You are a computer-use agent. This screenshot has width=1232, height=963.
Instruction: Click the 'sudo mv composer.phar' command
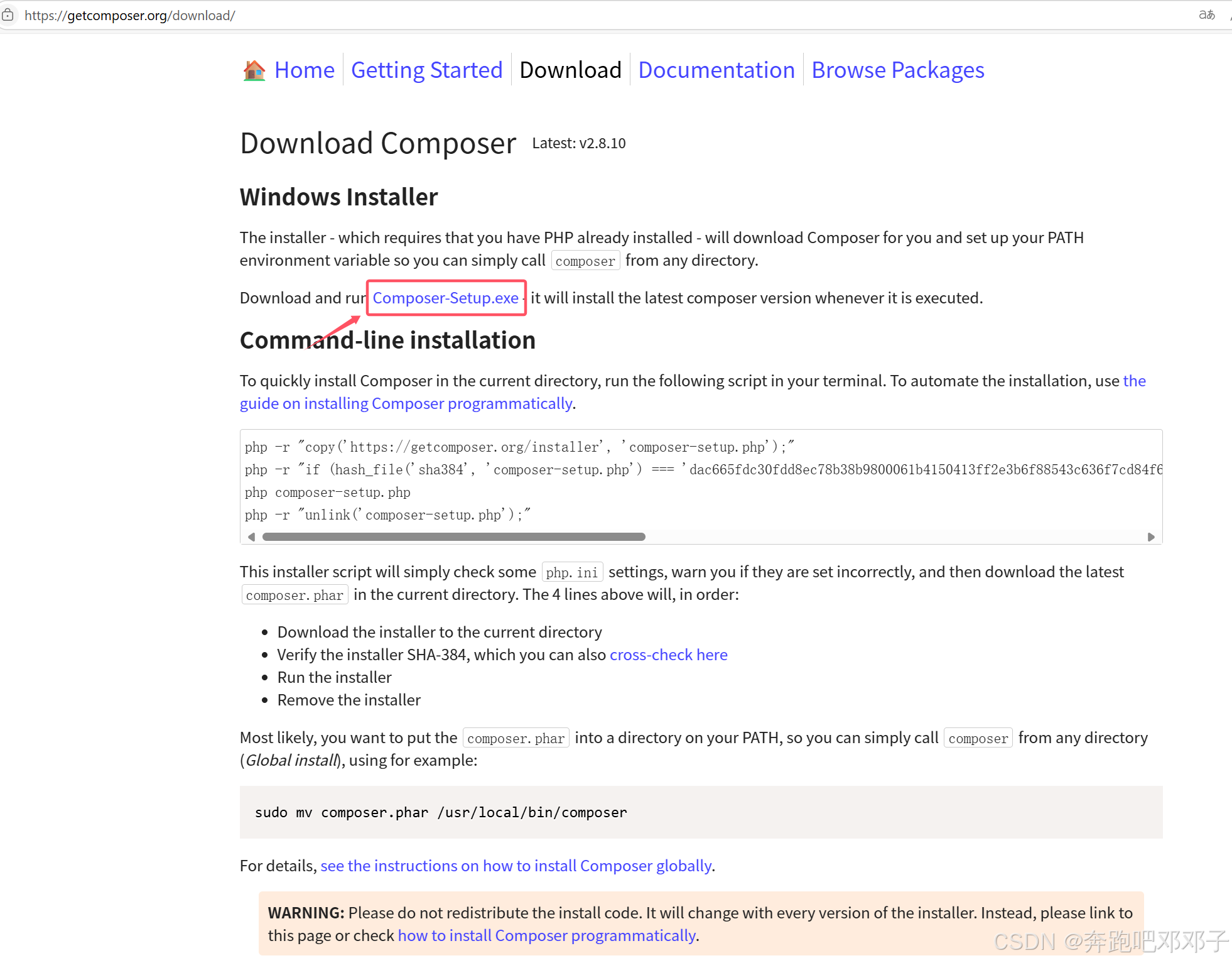[x=441, y=812]
